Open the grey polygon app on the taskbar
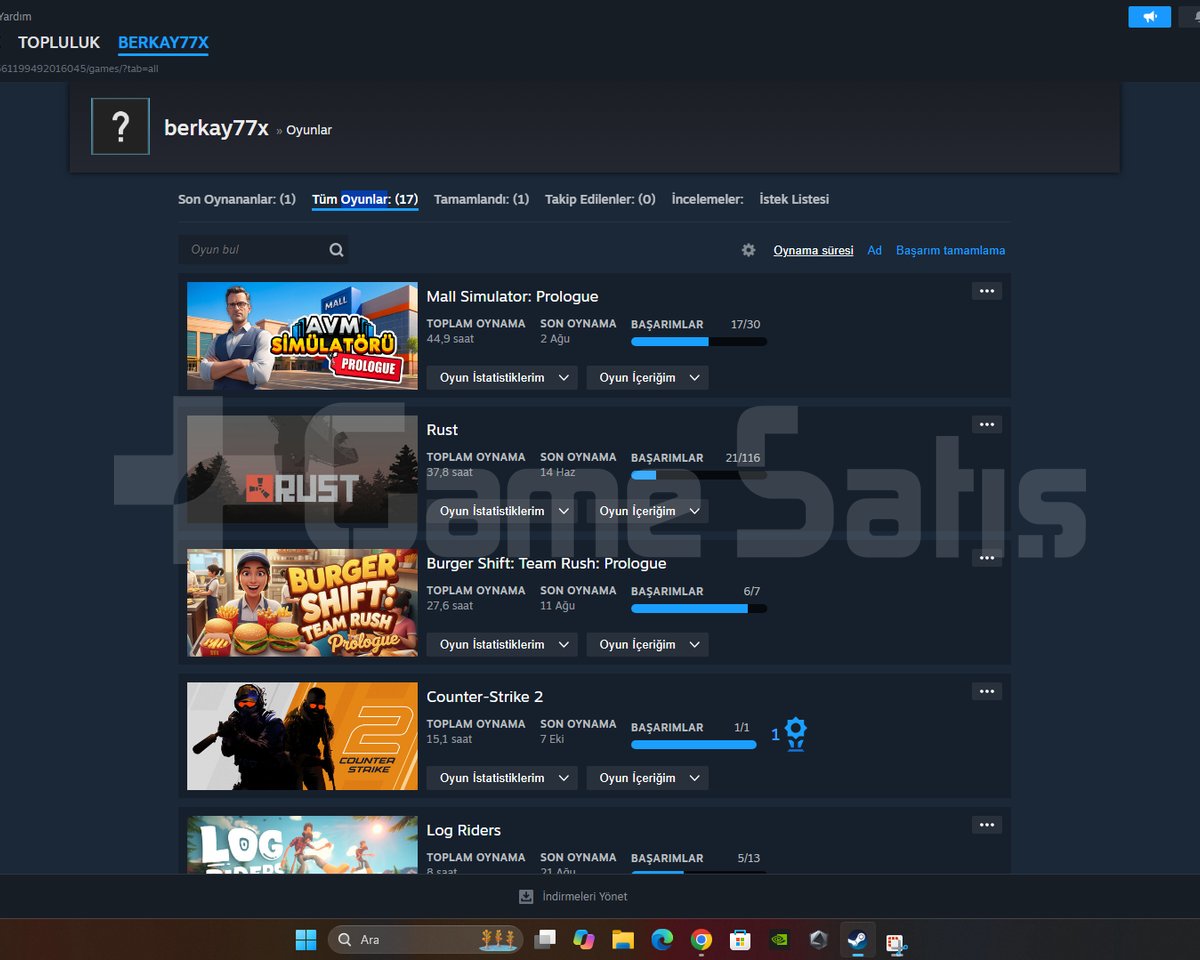The width and height of the screenshot is (1200, 960). 819,940
